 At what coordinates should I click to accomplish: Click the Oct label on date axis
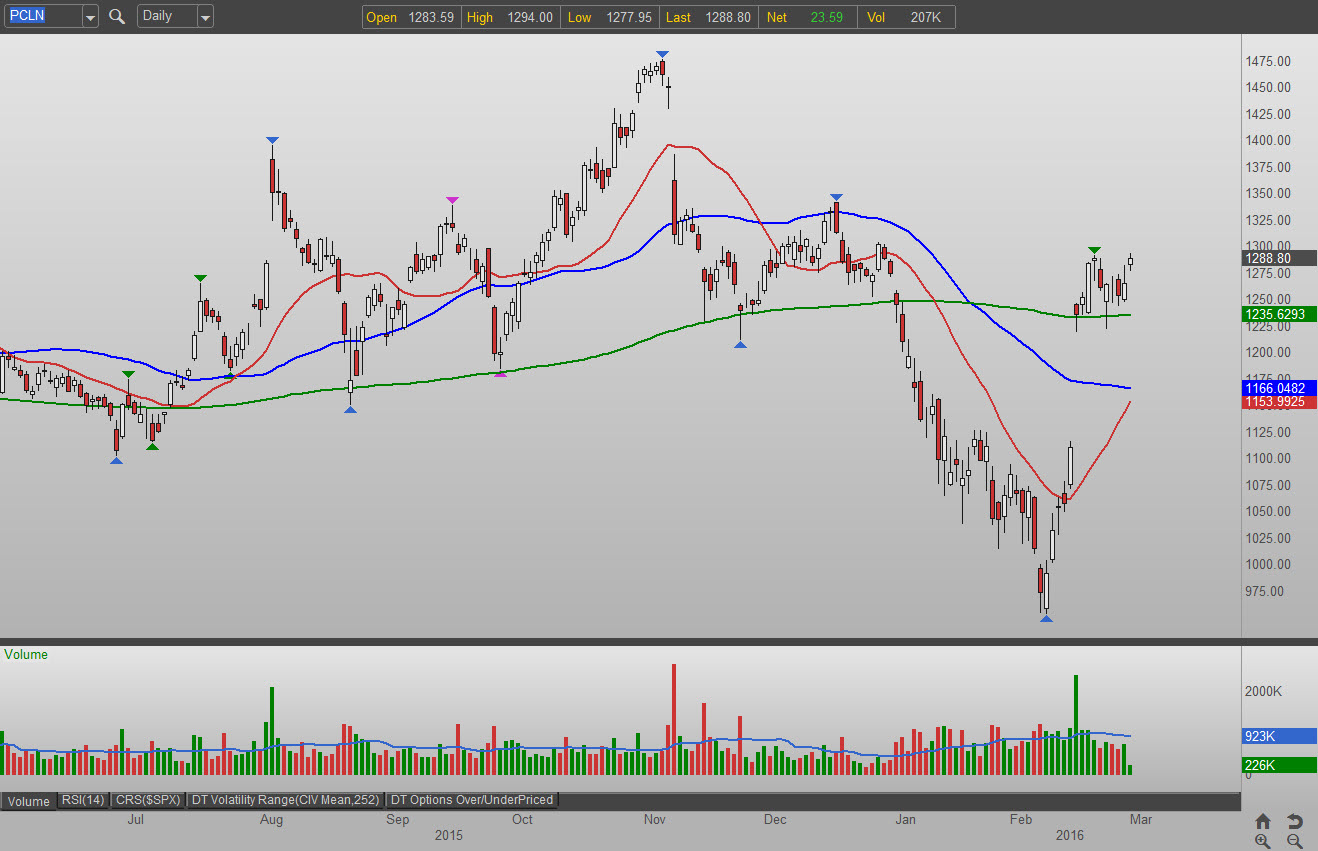522,820
